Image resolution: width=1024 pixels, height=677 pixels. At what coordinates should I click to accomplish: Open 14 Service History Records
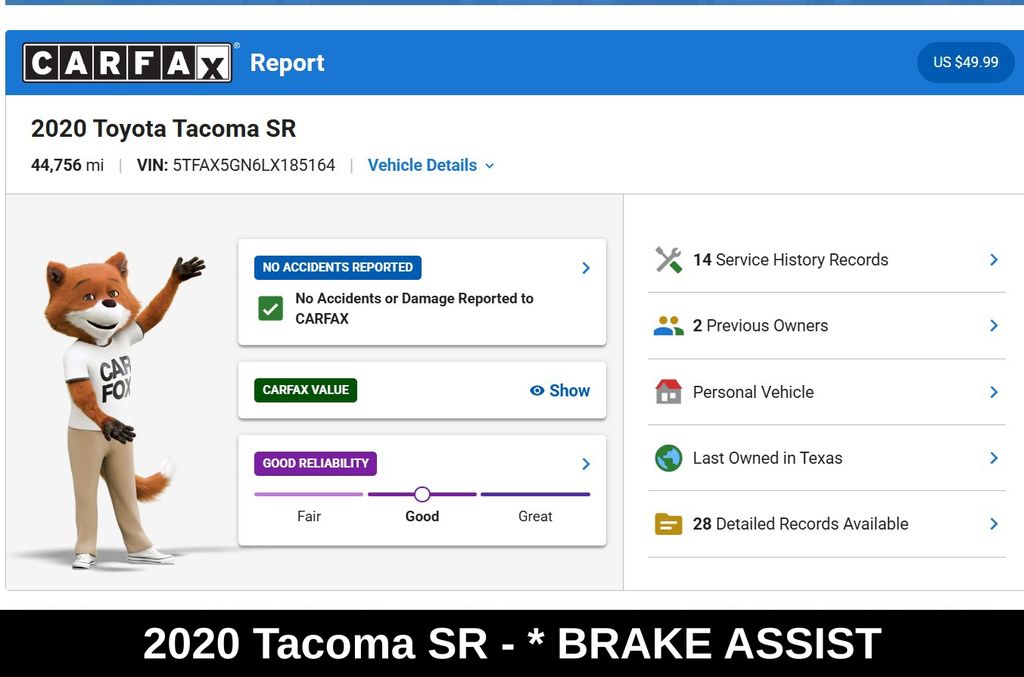pos(827,260)
